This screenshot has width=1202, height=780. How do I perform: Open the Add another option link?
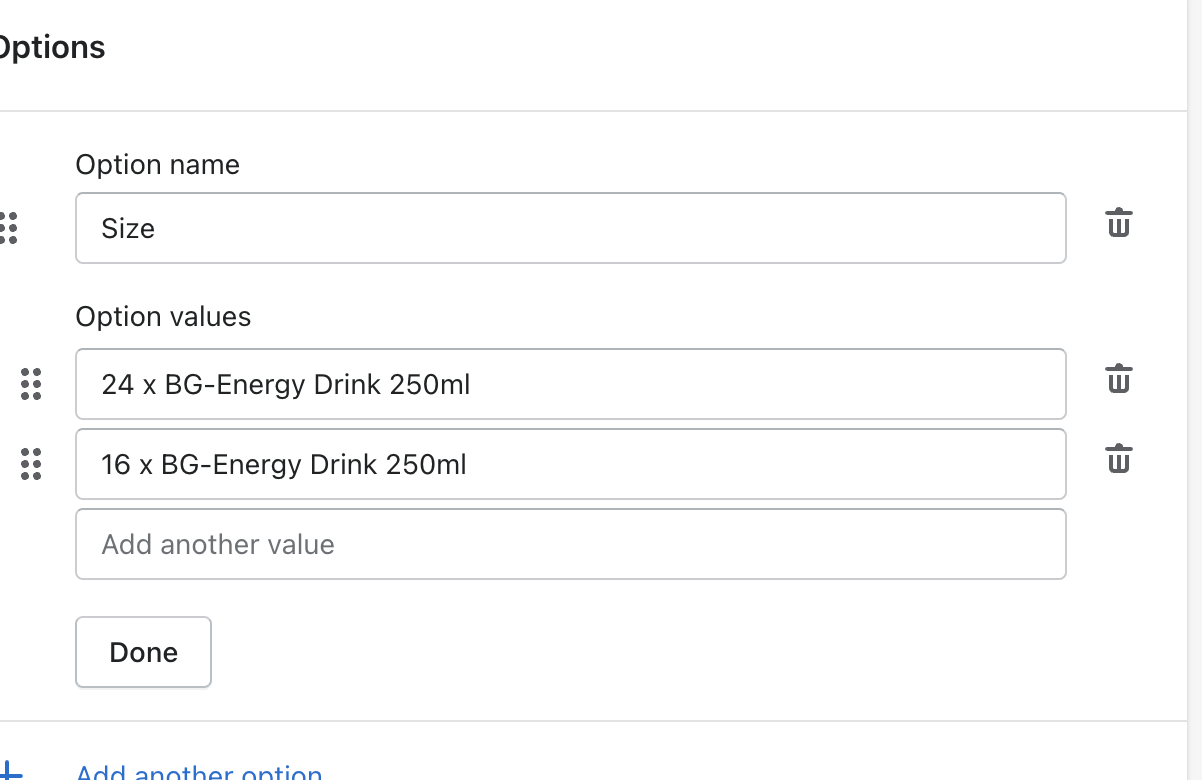199,773
